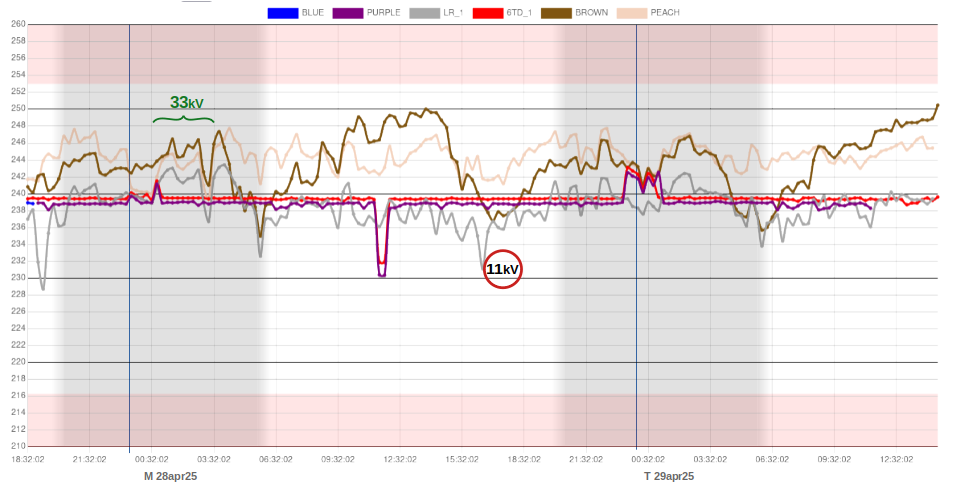The height and width of the screenshot is (494, 958).
Task: Click the 220 y-axis value
Action: (x=18, y=362)
